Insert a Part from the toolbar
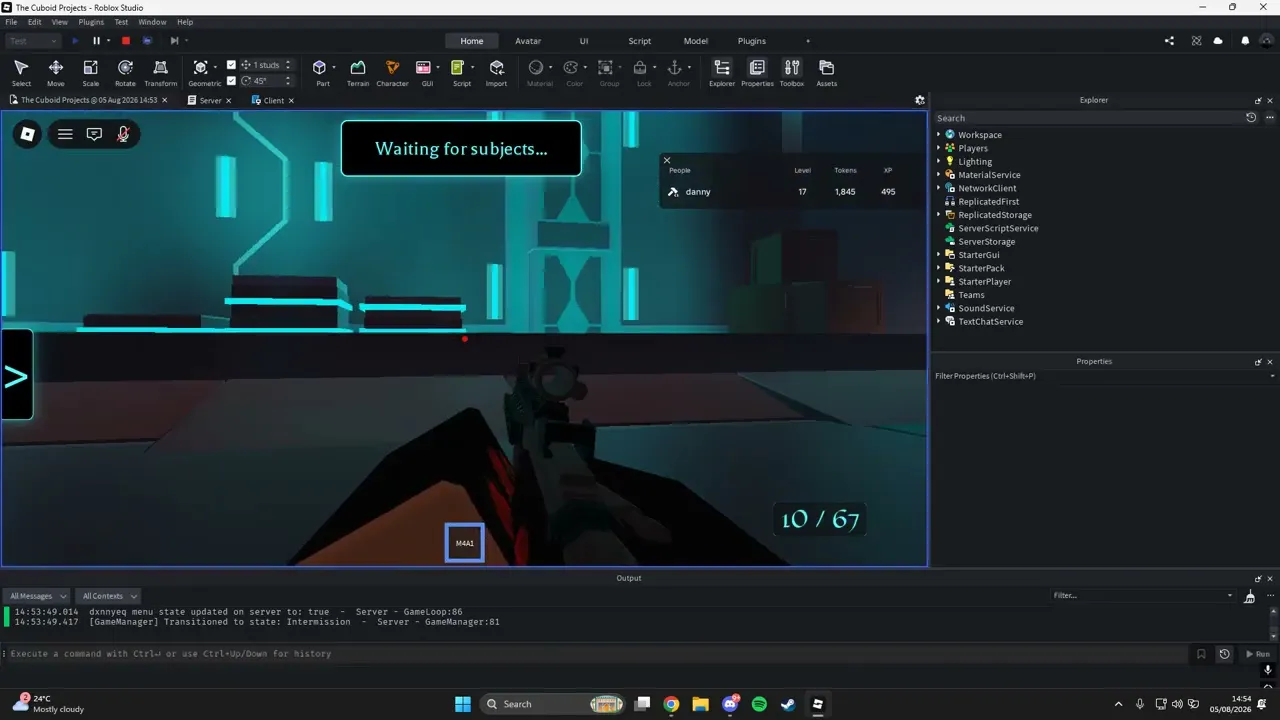The height and width of the screenshot is (720, 1280). pyautogui.click(x=320, y=68)
